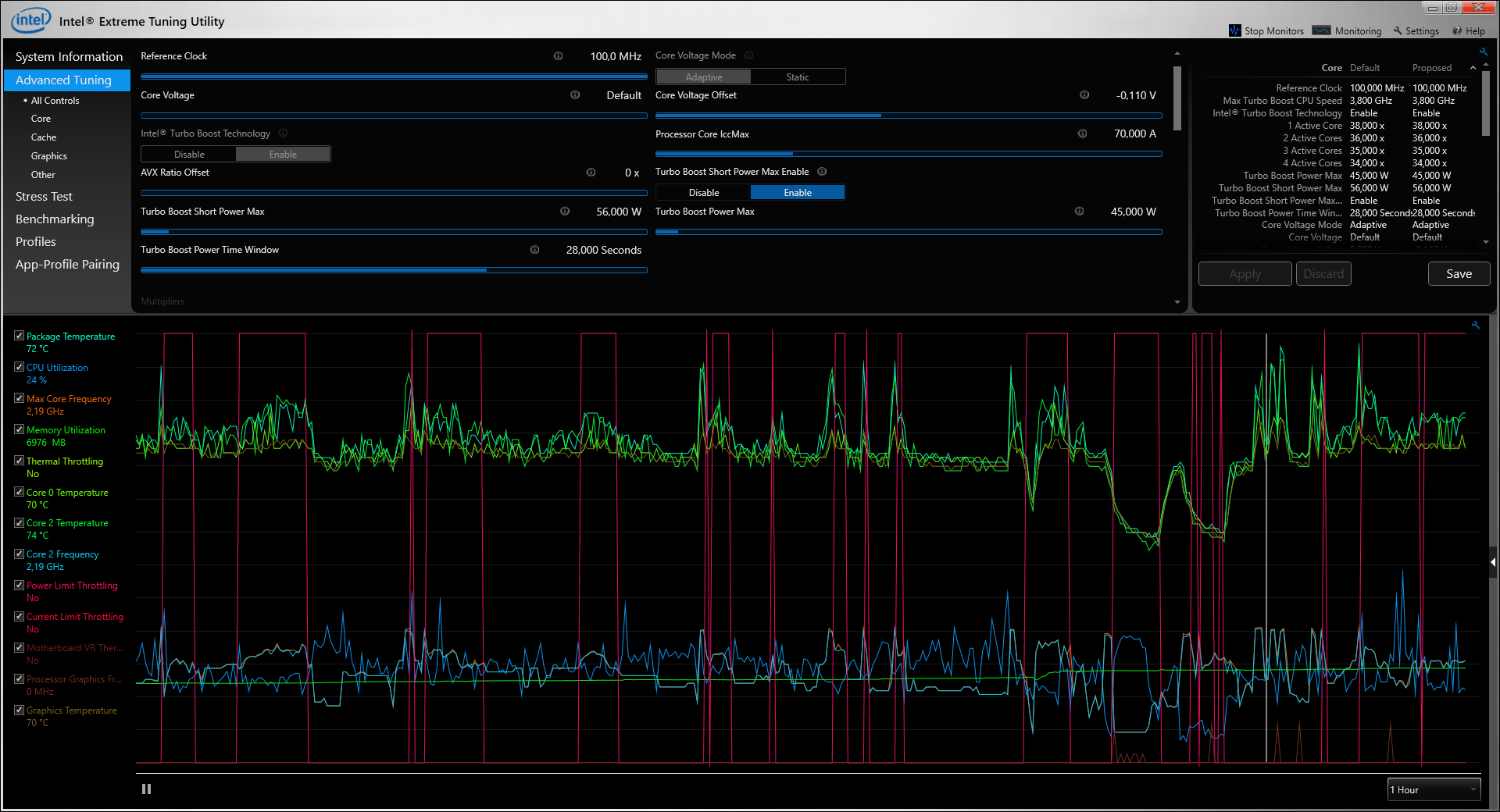This screenshot has width=1500, height=812.
Task: Uncheck Core 2 Frequency monitor
Action: point(19,554)
